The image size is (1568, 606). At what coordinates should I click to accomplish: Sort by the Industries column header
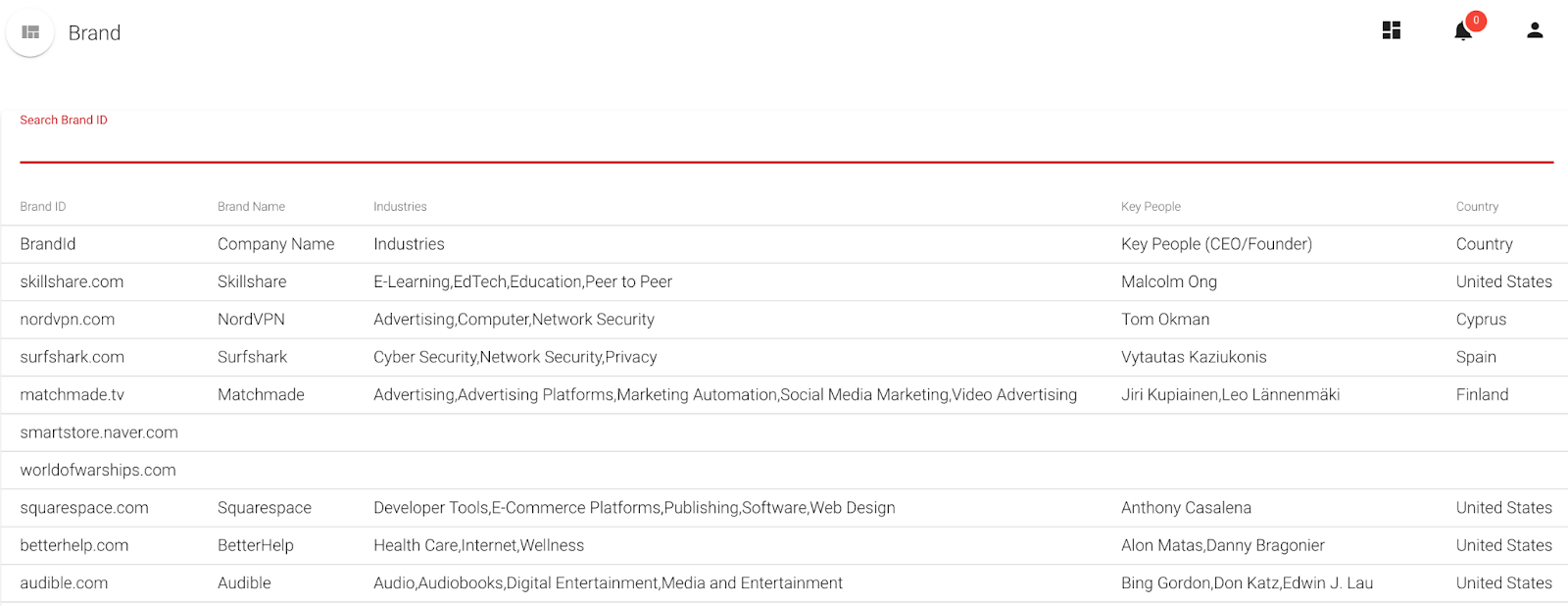point(400,207)
